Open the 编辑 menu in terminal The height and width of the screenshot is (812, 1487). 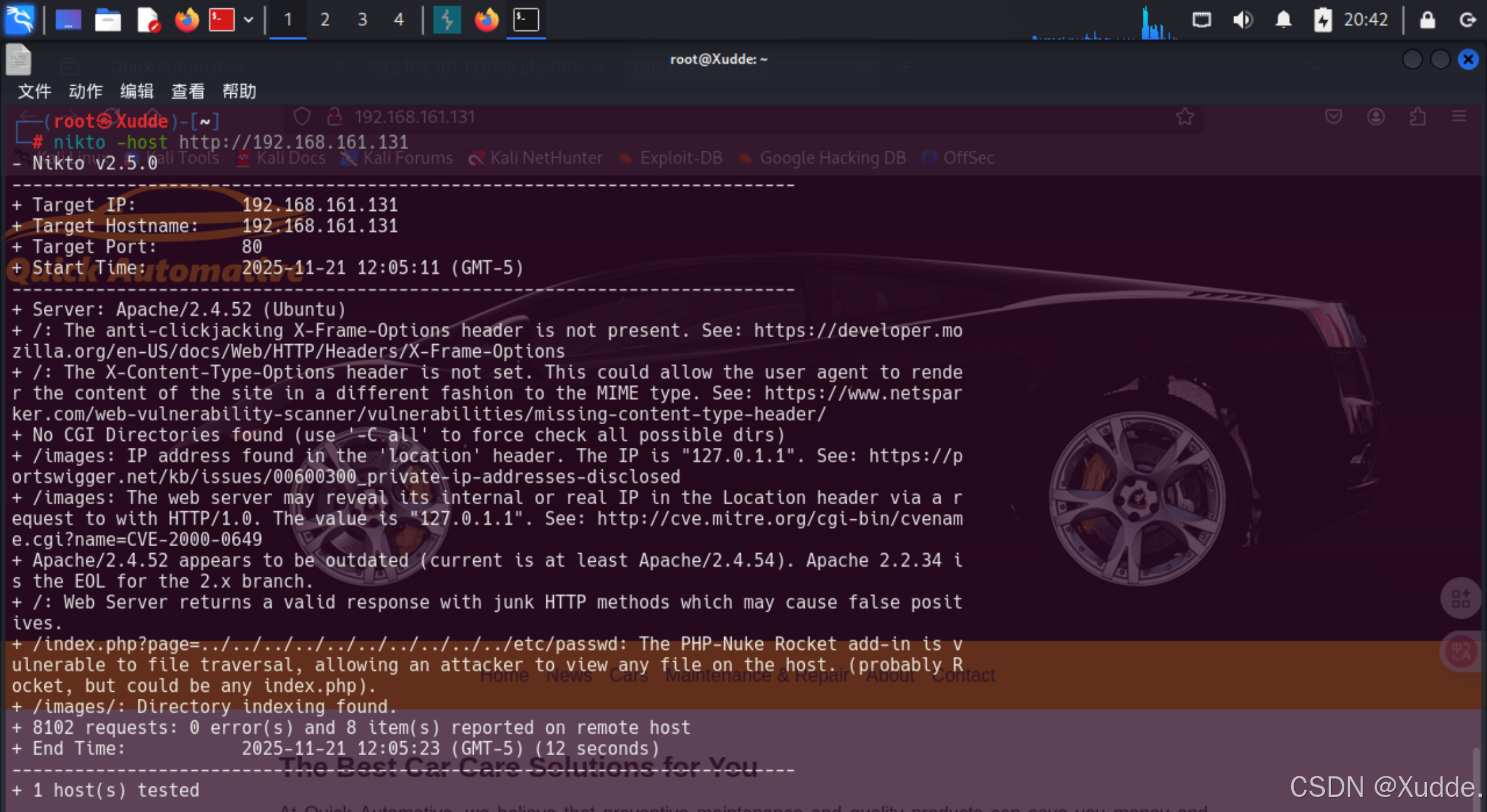tap(136, 91)
